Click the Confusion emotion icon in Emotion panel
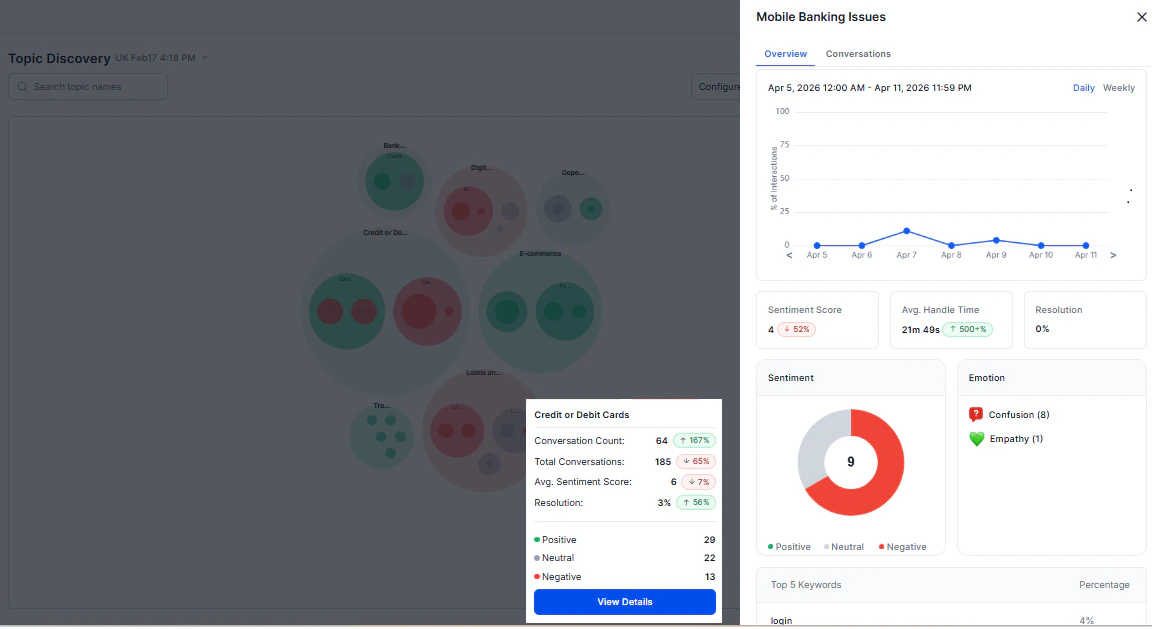The image size is (1152, 629). (977, 413)
